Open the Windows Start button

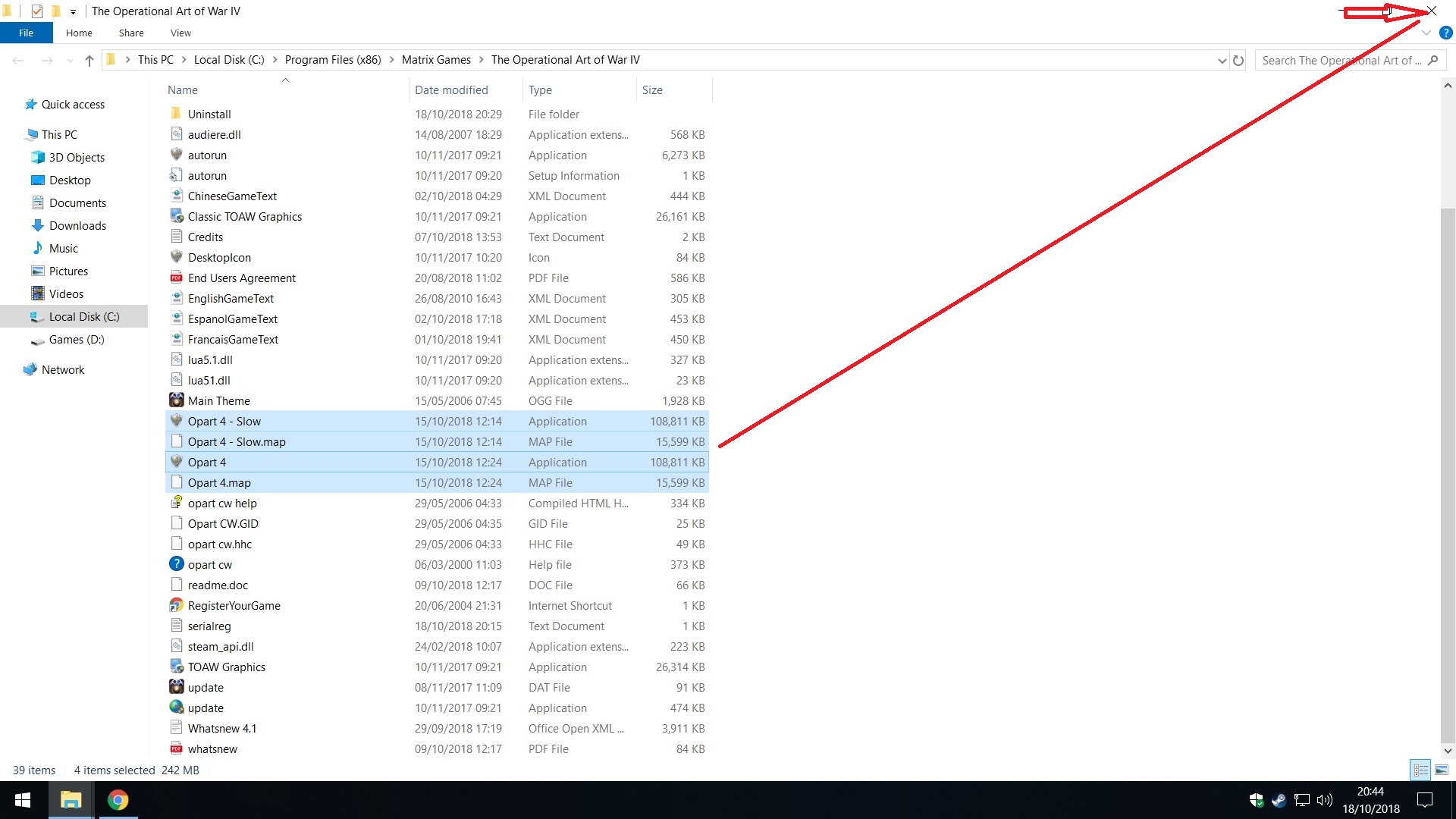tap(23, 800)
